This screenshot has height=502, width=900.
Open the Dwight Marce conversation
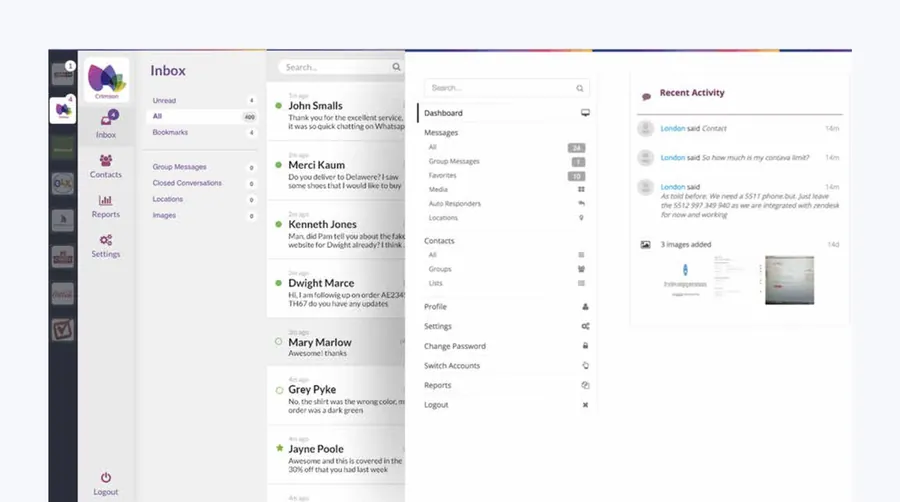(336, 289)
